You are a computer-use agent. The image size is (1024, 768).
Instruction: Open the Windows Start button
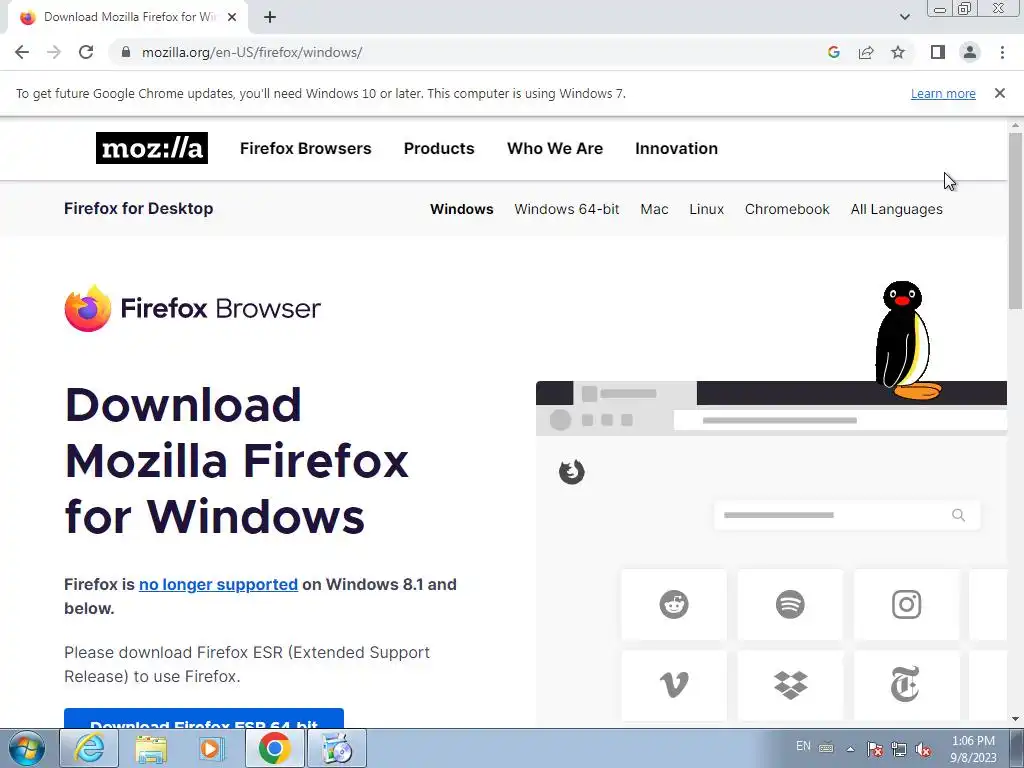coord(27,748)
